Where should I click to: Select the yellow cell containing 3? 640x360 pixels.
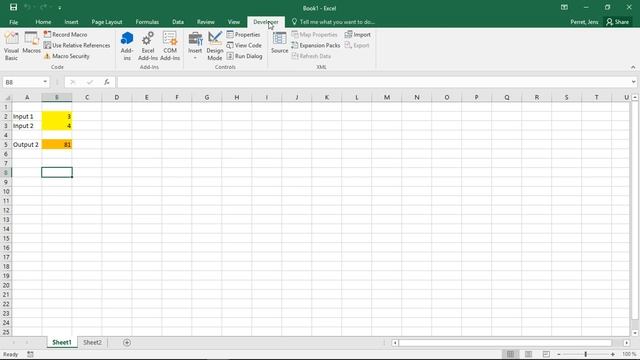pos(57,116)
